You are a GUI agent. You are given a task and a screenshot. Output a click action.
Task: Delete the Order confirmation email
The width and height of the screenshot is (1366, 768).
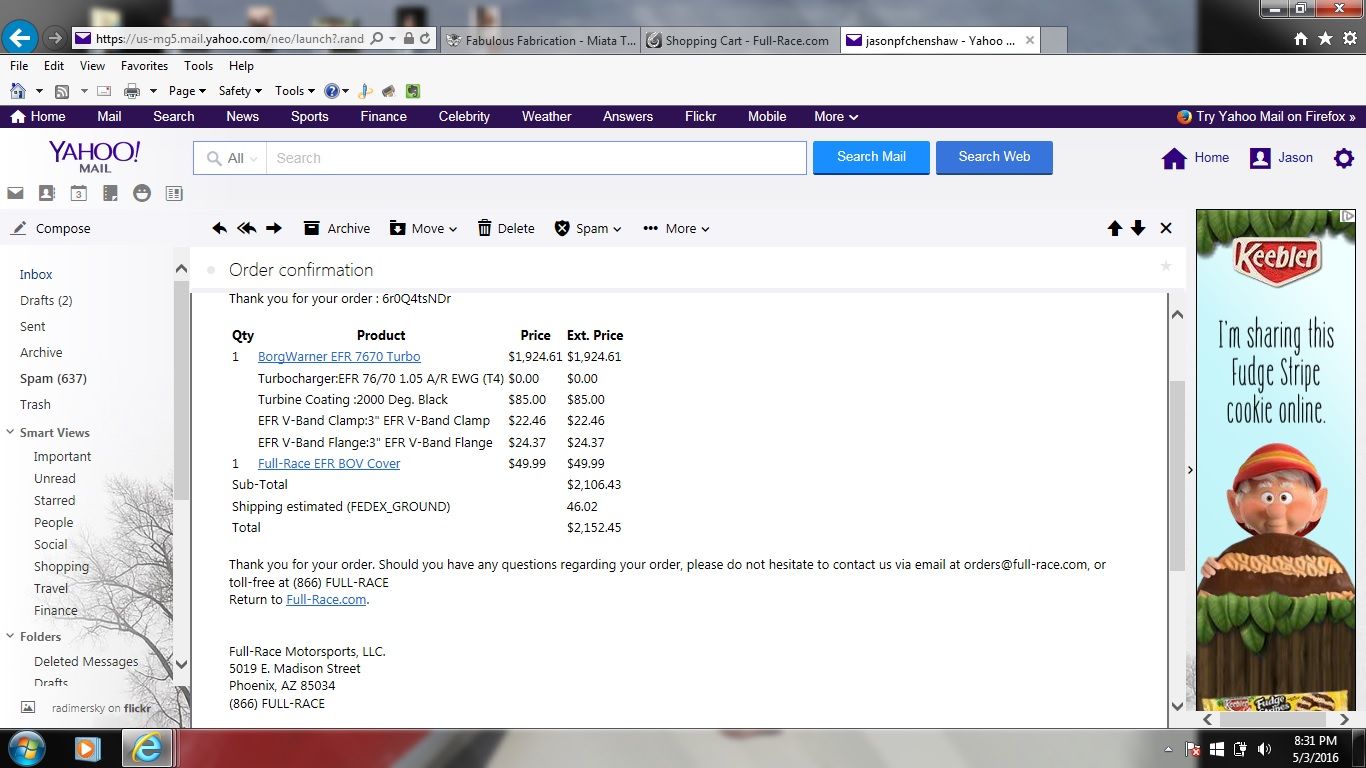506,228
